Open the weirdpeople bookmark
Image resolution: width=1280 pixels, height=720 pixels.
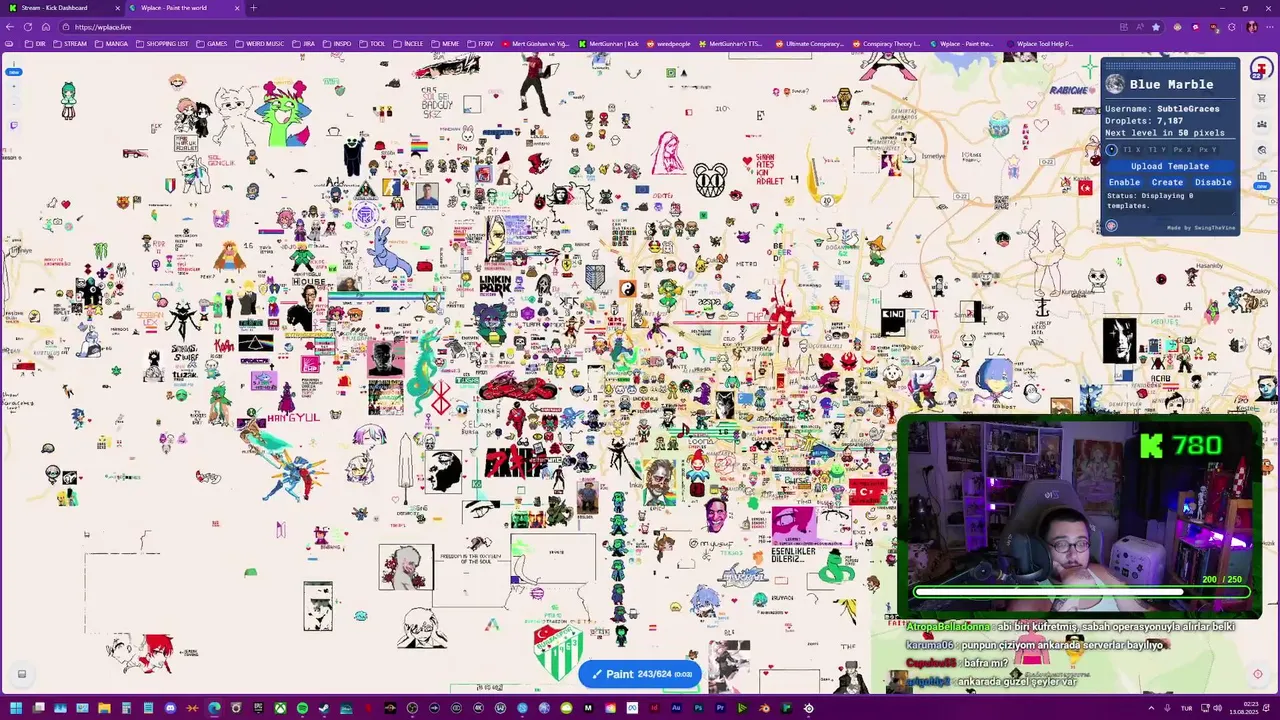(x=668, y=44)
